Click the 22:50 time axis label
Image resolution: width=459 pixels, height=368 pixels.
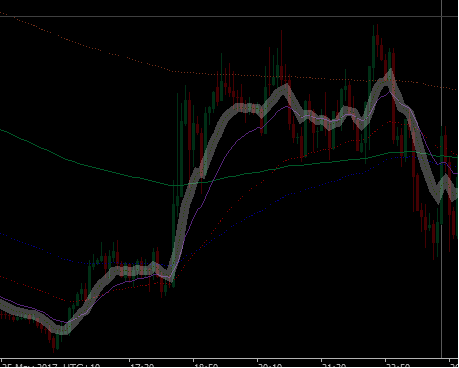tap(398, 365)
